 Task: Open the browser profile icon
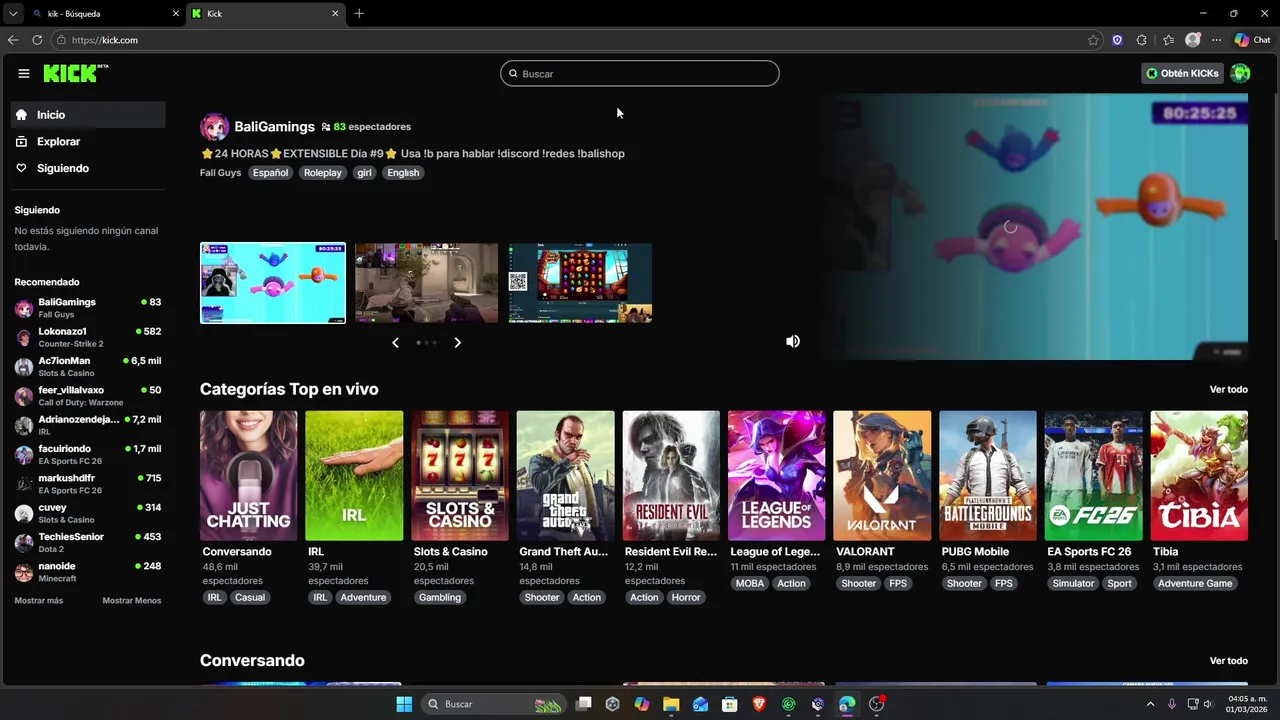[1192, 40]
